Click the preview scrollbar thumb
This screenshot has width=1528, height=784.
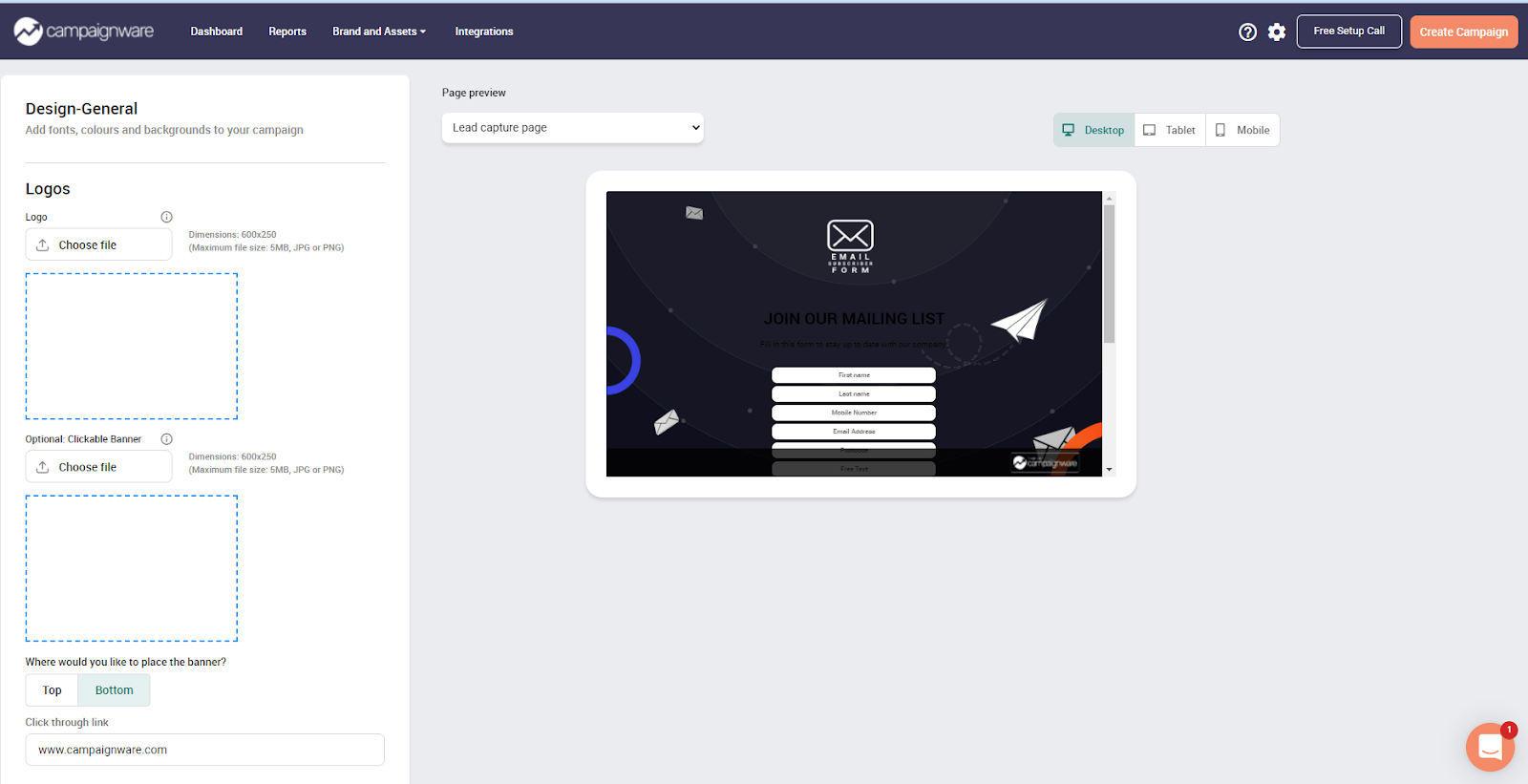[x=1109, y=274]
